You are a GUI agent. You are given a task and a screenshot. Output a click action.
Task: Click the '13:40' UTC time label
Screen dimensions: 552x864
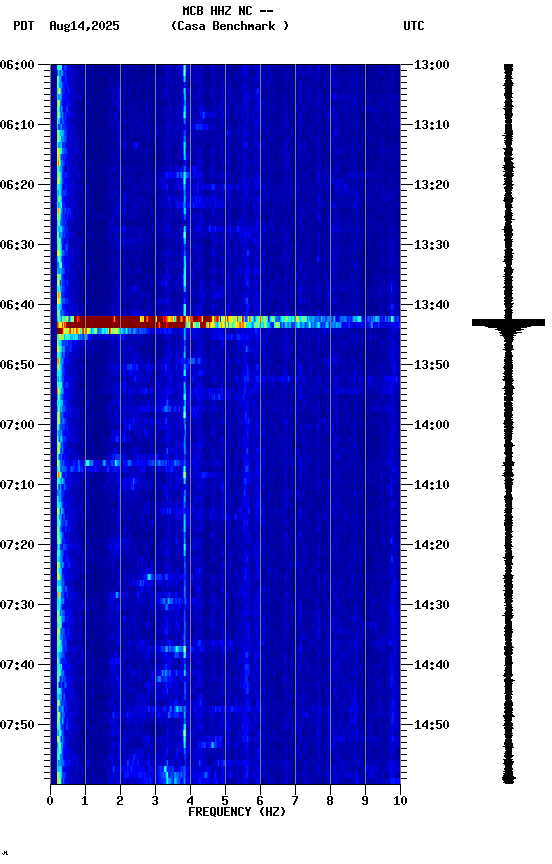tap(431, 305)
